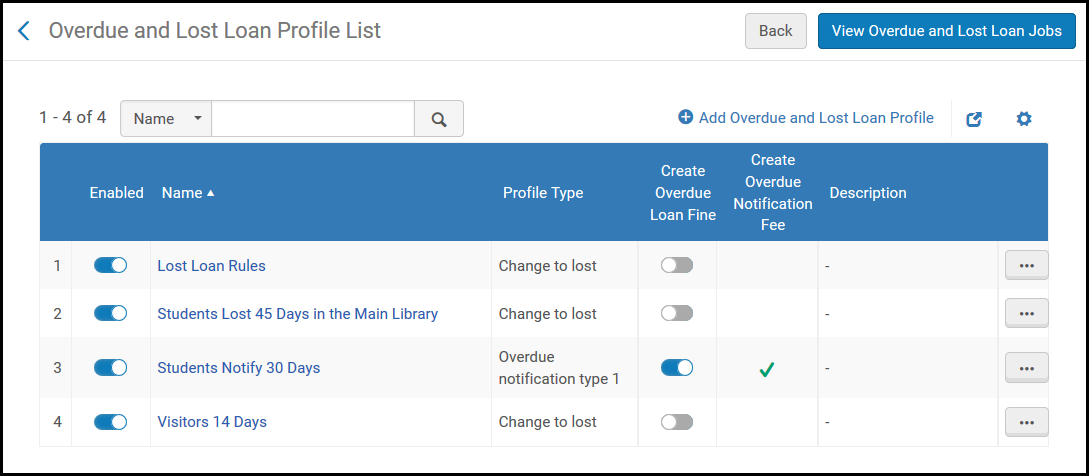Click the export list icon
Screen dimensions: 1089x476
pyautogui.click(x=973, y=119)
